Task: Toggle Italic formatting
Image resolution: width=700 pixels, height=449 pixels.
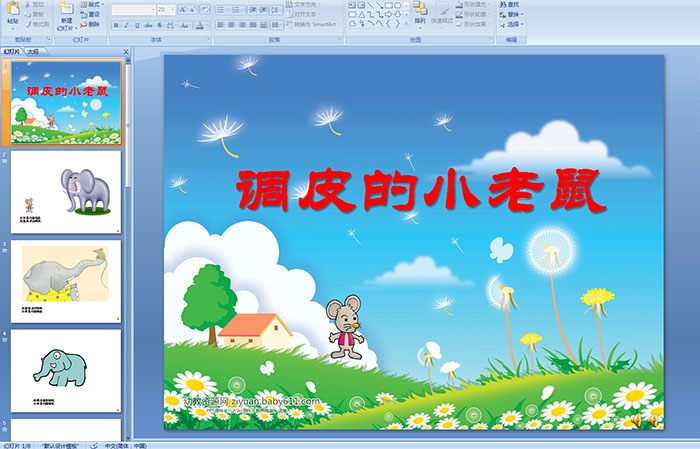Action: tap(126, 25)
